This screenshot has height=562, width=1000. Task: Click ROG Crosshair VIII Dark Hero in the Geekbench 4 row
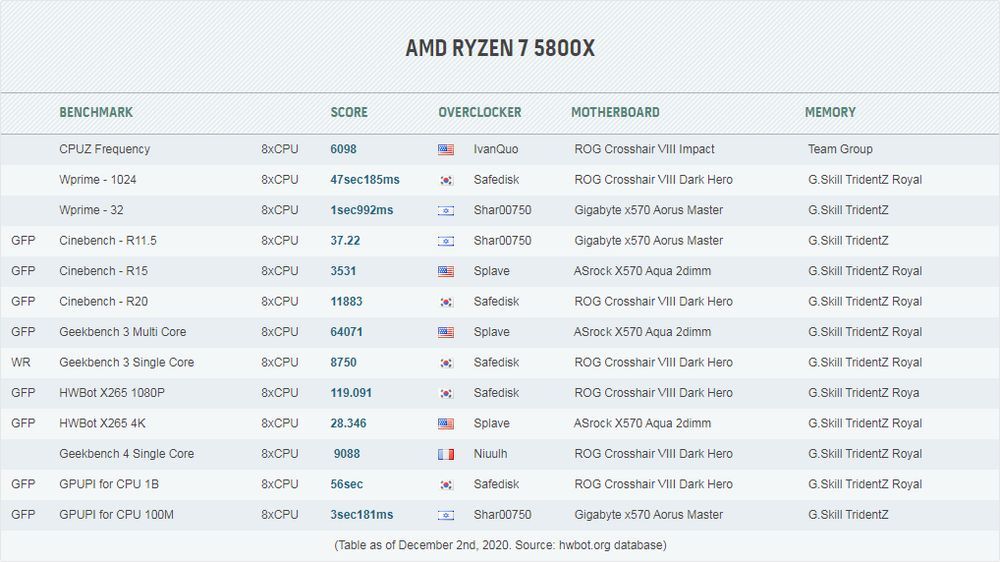pos(653,454)
